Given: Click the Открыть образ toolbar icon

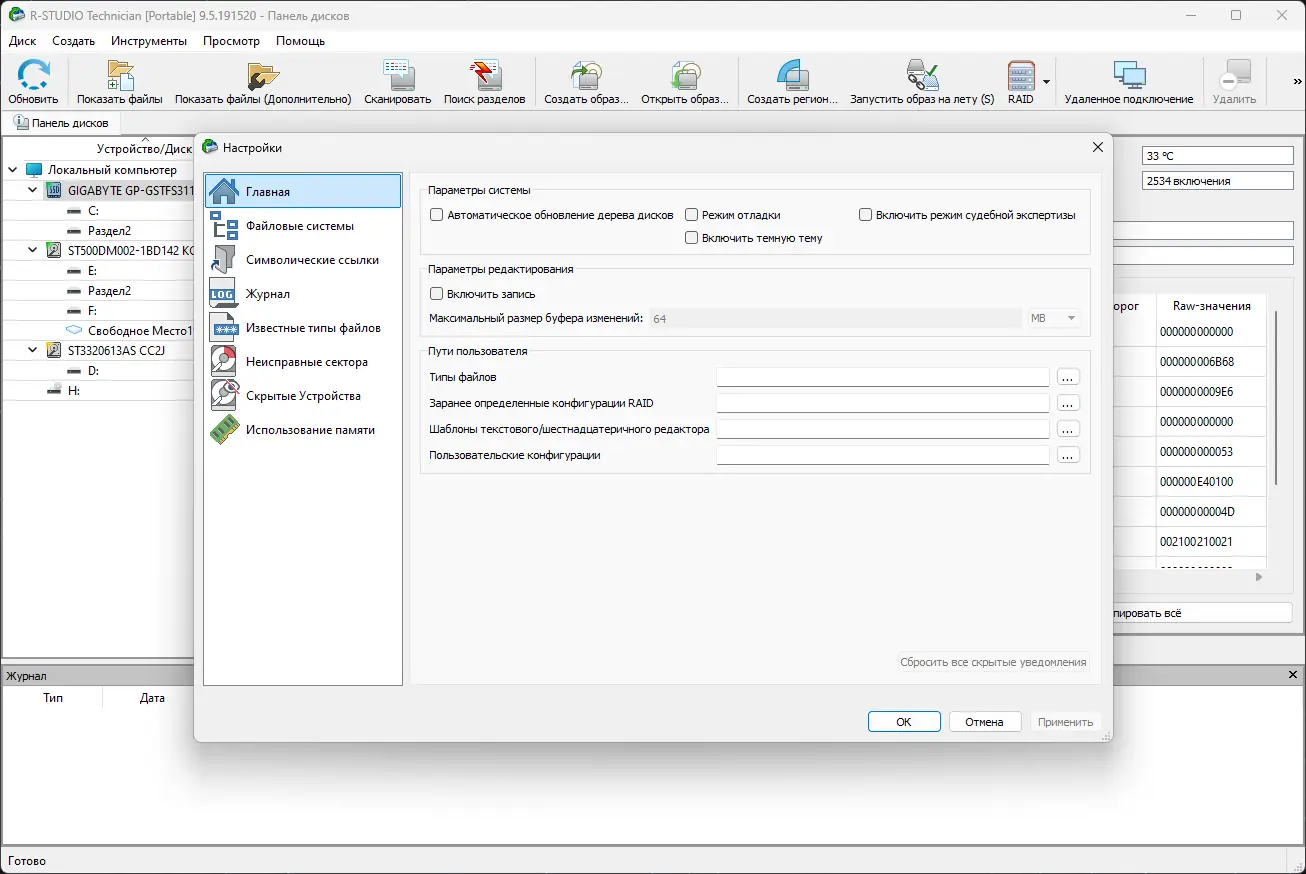Looking at the screenshot, I should [685, 76].
